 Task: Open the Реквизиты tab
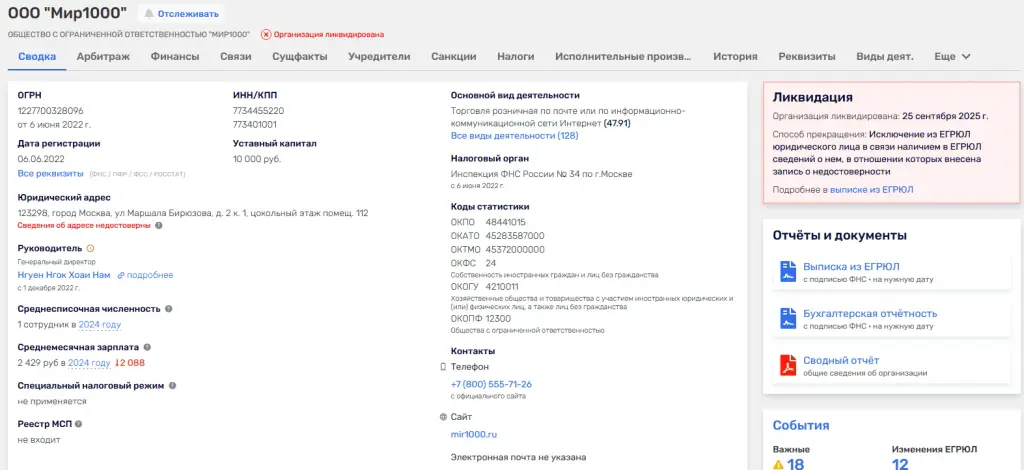click(x=807, y=56)
